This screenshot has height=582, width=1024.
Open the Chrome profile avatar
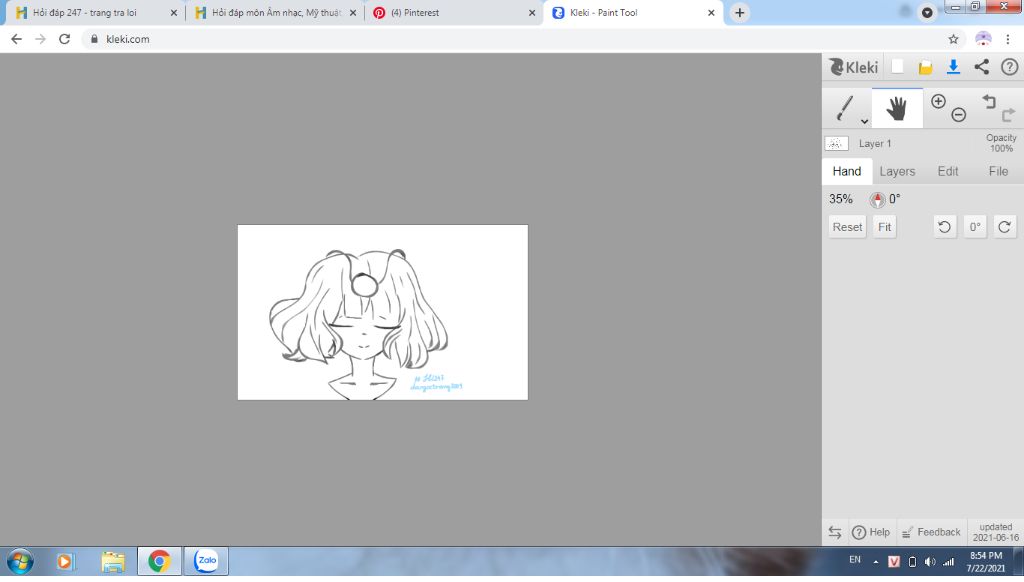tap(983, 39)
